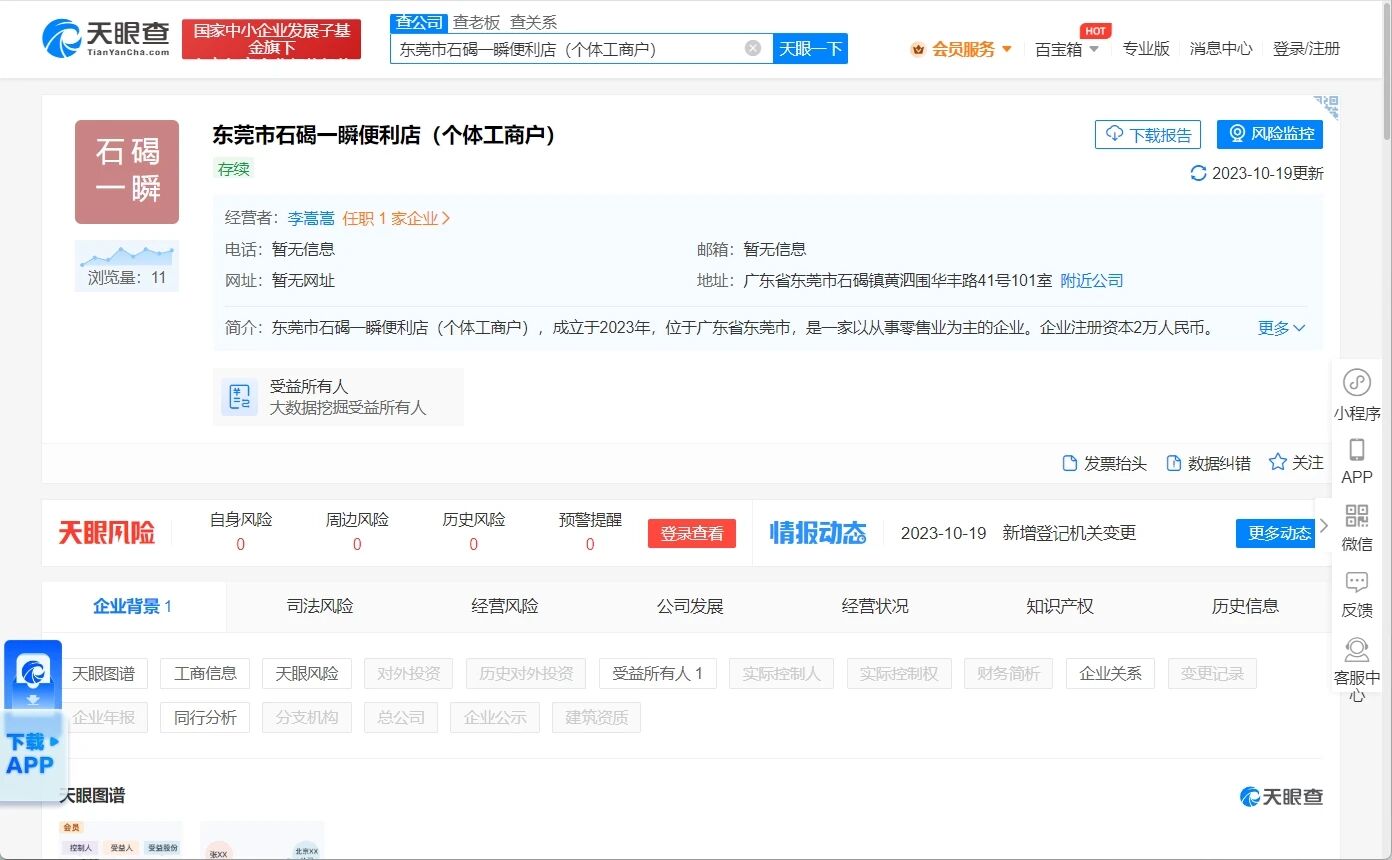Click the 天眼图谱 section chip
This screenshot has width=1392, height=860.
pos(103,674)
